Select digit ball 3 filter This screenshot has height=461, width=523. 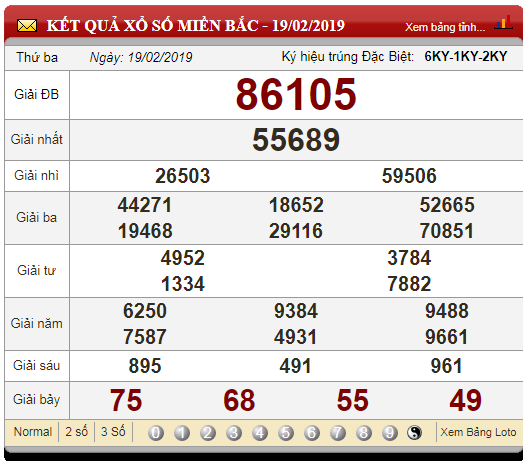pyautogui.click(x=234, y=433)
